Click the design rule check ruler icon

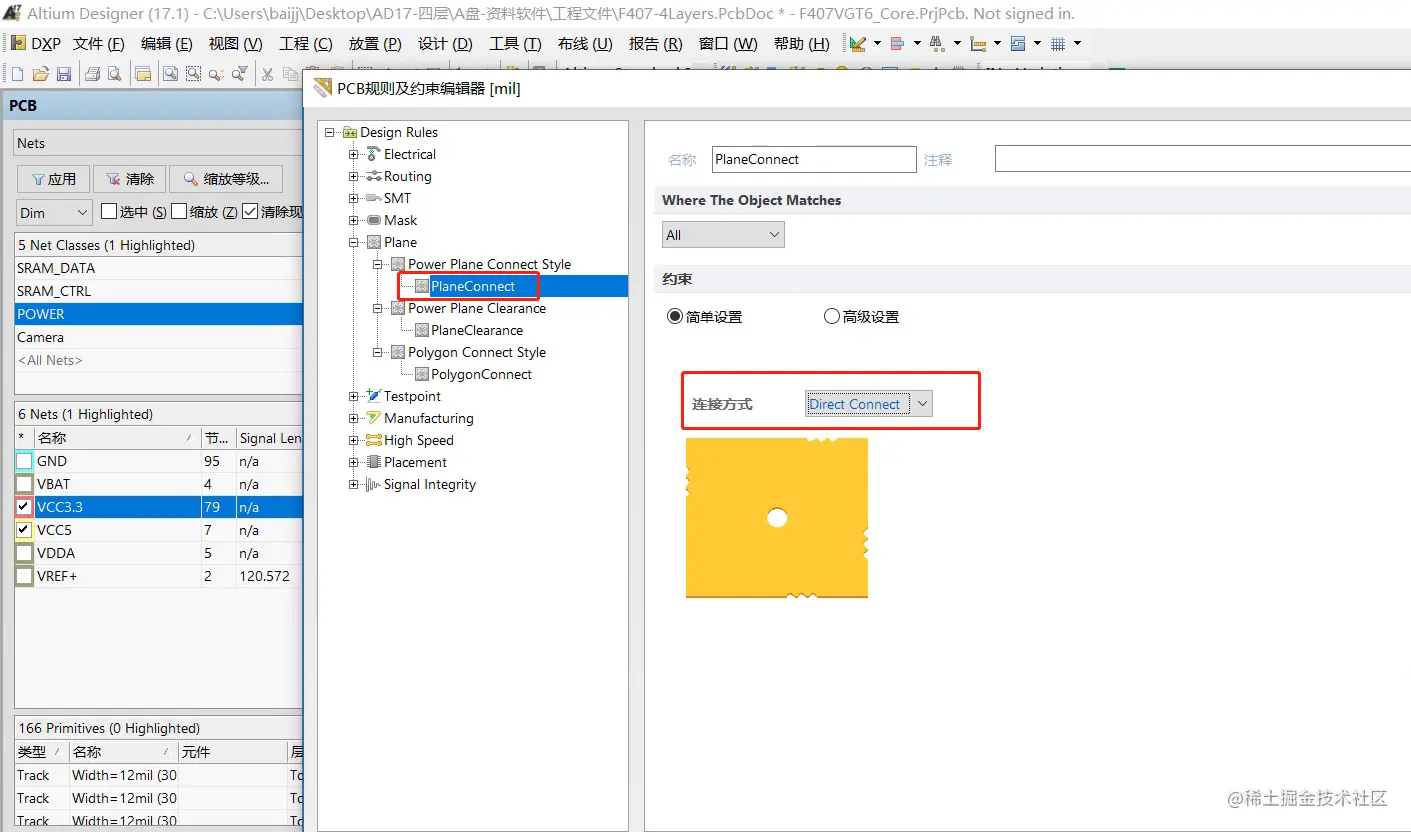(857, 44)
